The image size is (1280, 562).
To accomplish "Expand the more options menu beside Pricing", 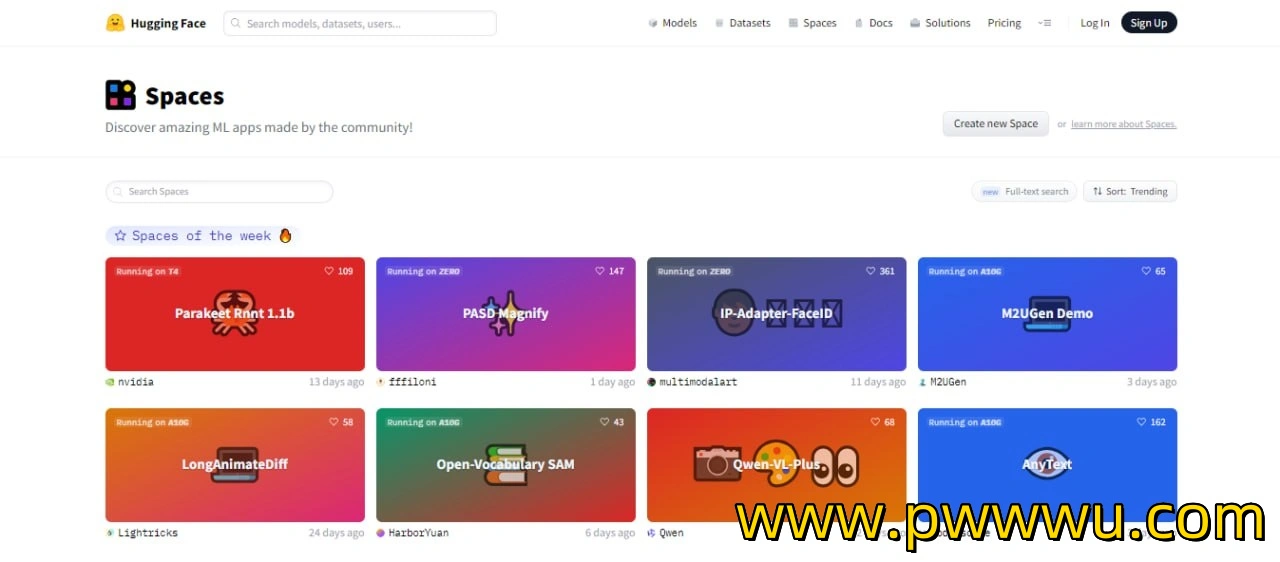I will click(1045, 23).
